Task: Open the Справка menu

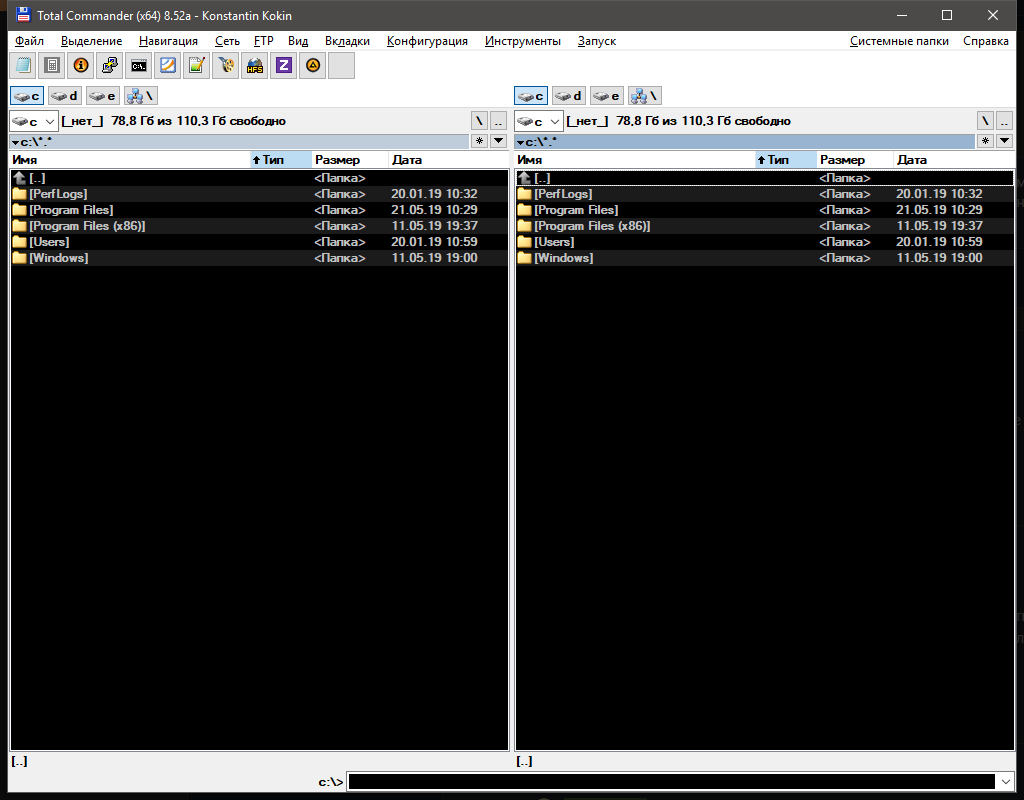Action: pyautogui.click(x=985, y=40)
